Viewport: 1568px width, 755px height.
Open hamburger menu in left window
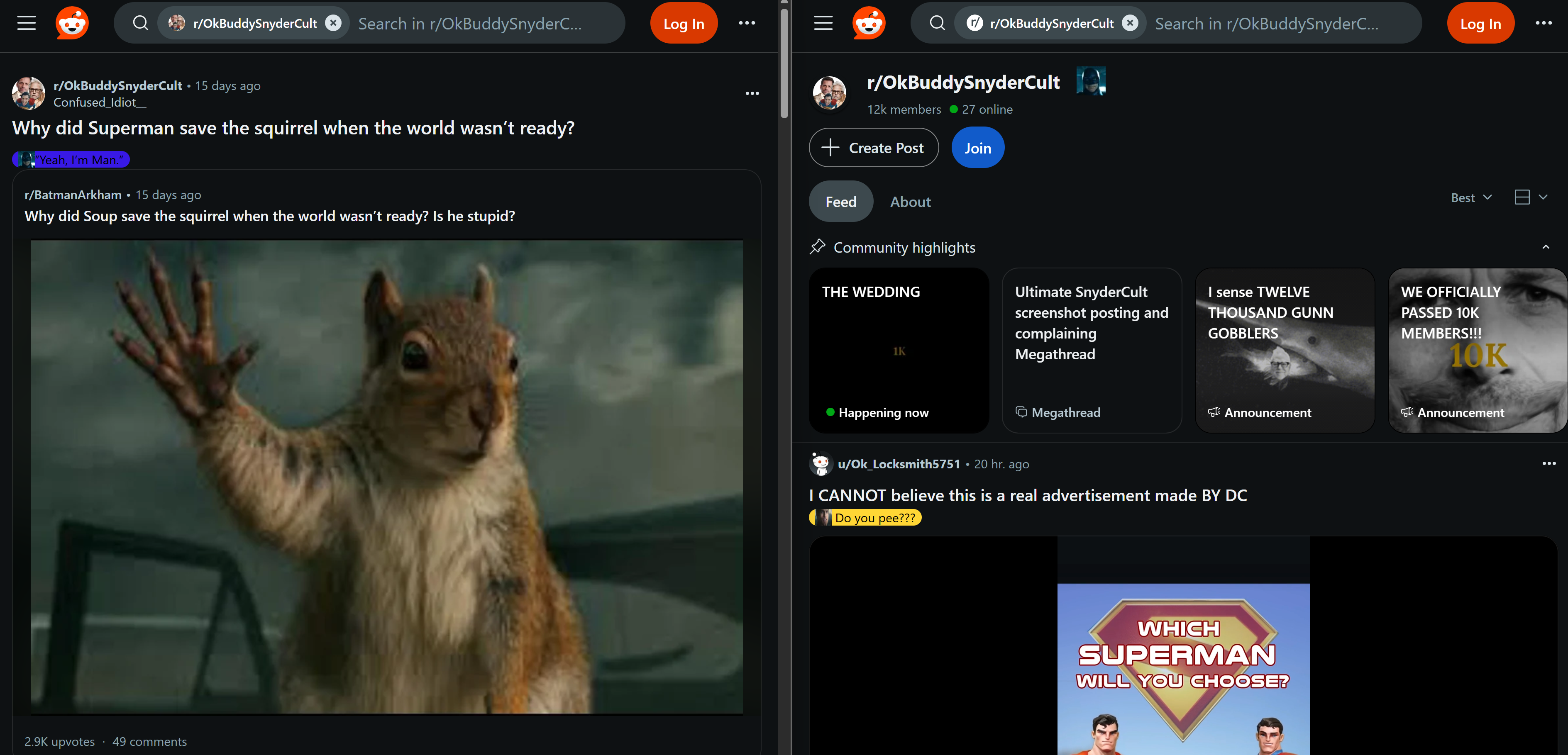[x=26, y=23]
